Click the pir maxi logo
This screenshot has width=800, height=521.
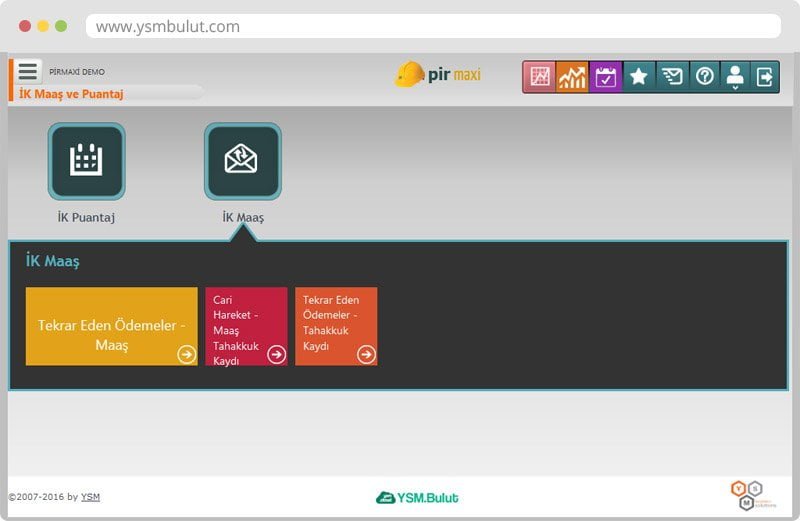438,75
